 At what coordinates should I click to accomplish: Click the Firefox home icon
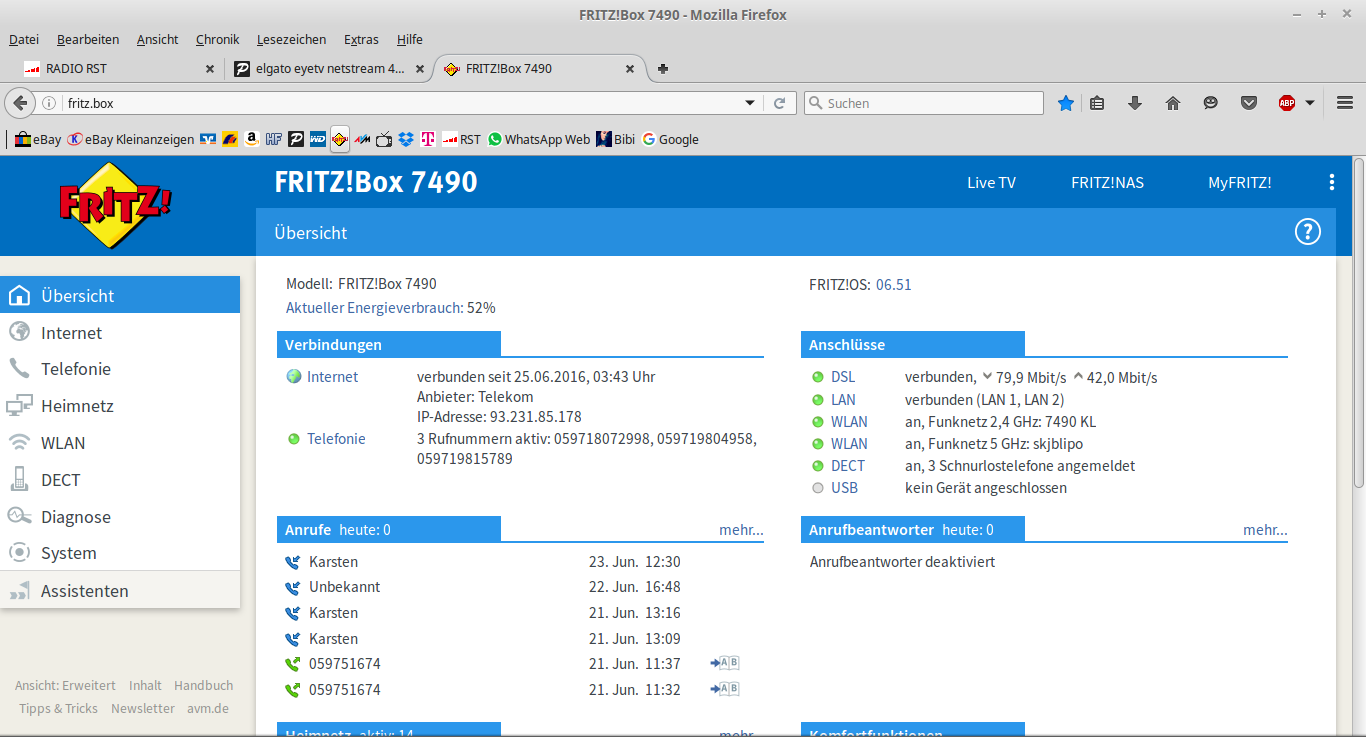coord(1173,103)
